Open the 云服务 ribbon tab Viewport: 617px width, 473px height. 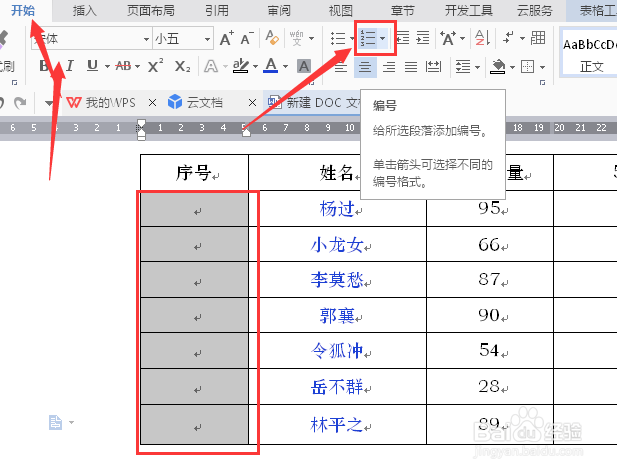point(535,11)
